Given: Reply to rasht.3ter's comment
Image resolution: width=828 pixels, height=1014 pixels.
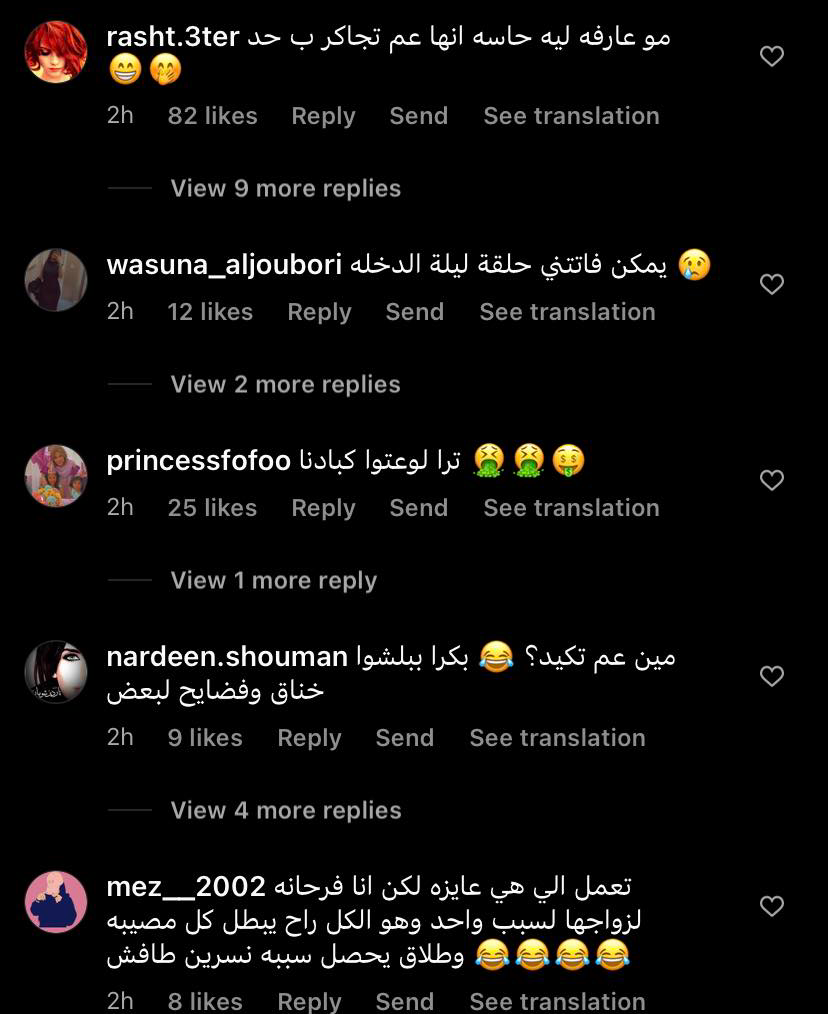Looking at the screenshot, I should click(323, 116).
